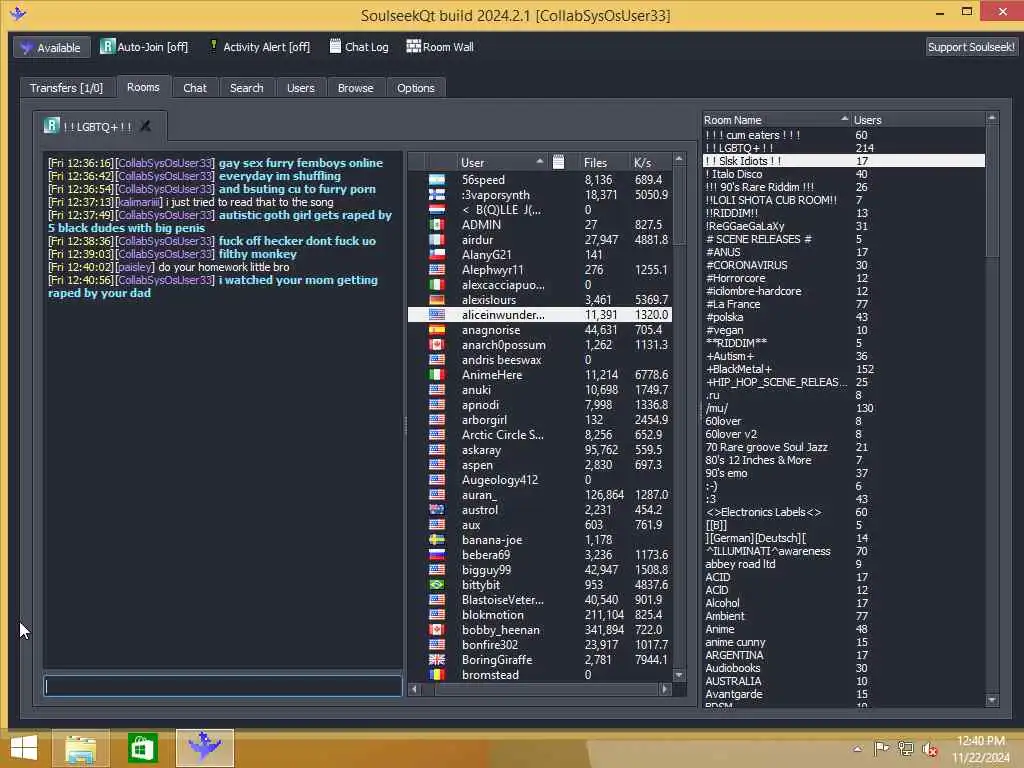Click the Canadian flag next to anarch0possum
Image resolution: width=1024 pixels, height=768 pixels.
(437, 345)
